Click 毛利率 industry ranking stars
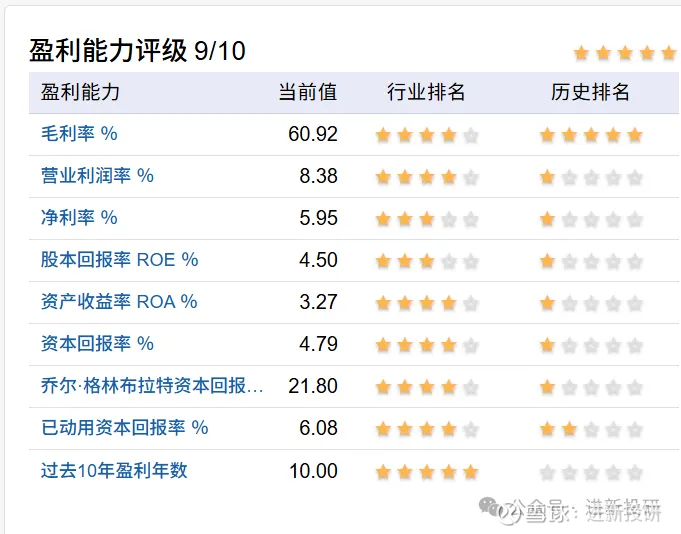The width and height of the screenshot is (681, 534). pos(427,136)
